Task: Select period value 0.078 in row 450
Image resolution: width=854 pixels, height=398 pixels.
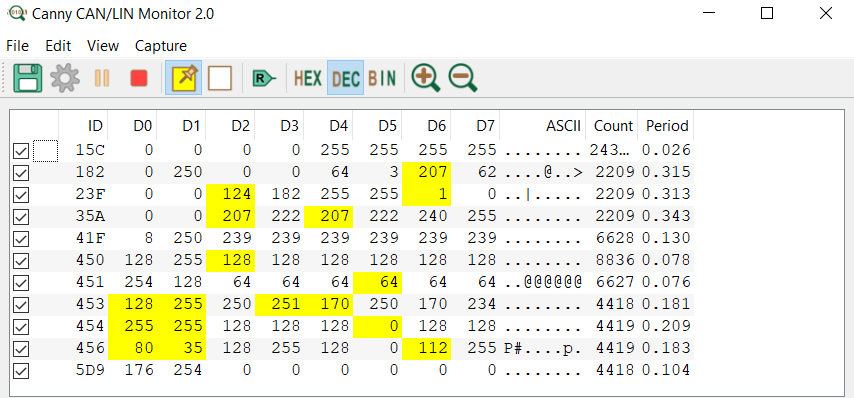Action: [666, 261]
